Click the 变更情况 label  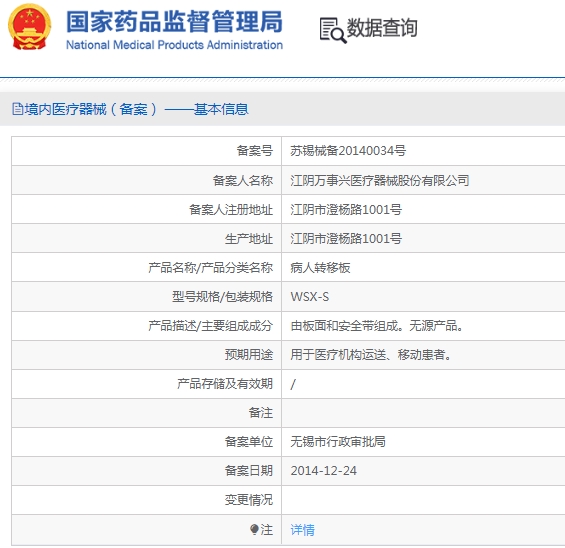(x=249, y=500)
